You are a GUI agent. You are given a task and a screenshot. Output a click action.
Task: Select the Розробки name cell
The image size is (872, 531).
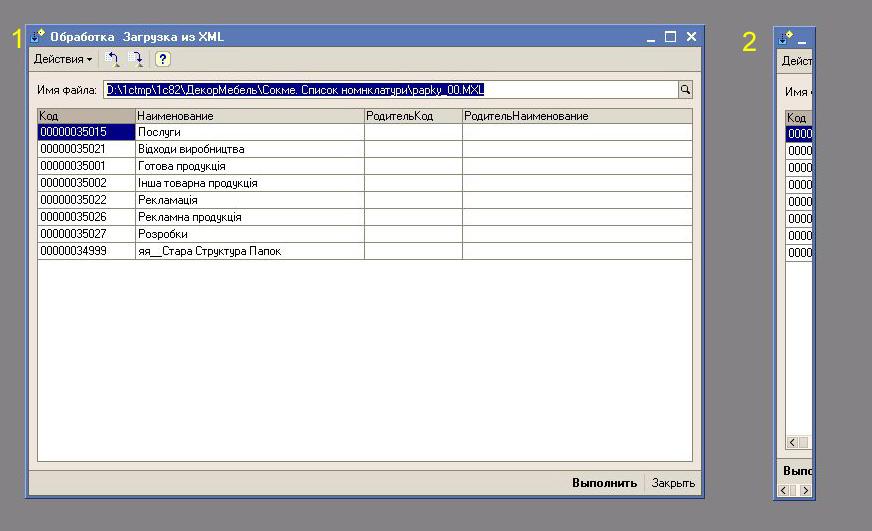point(250,234)
